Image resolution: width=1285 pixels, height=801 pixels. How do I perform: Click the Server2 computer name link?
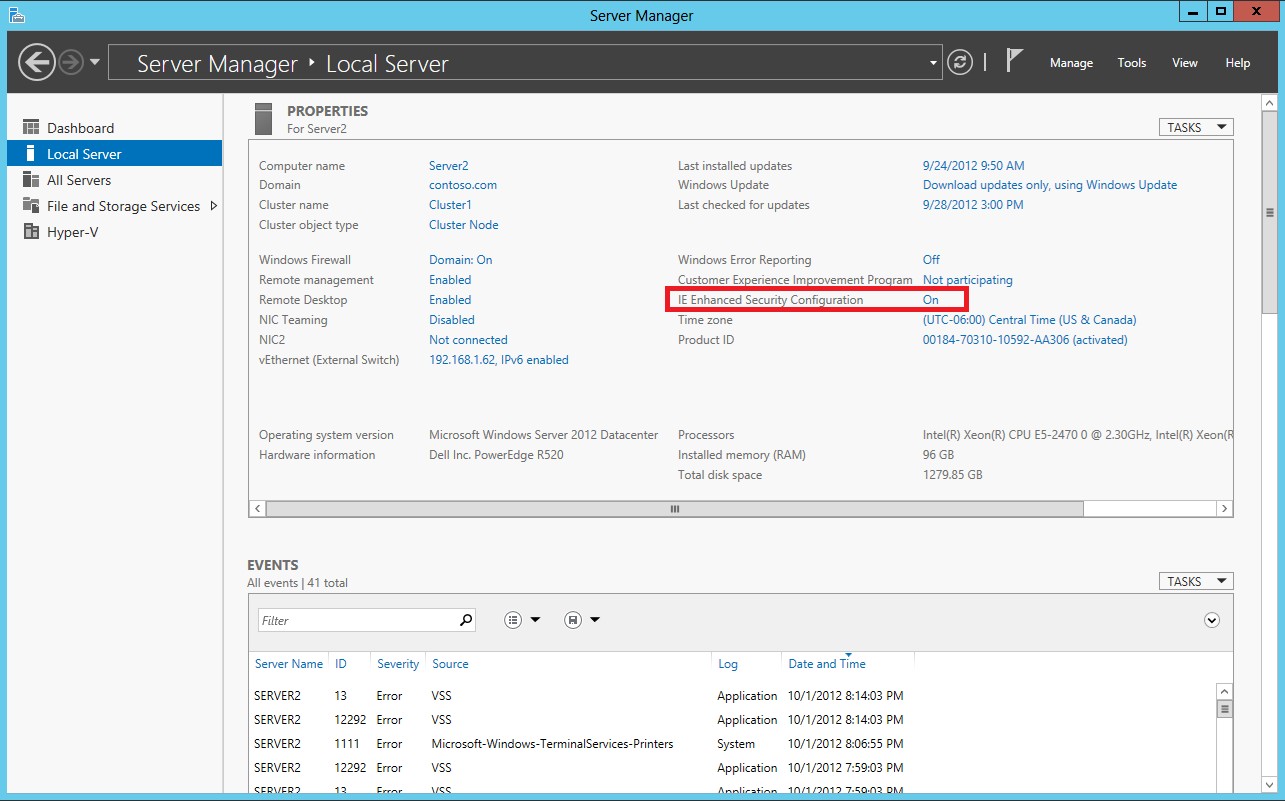click(x=448, y=166)
